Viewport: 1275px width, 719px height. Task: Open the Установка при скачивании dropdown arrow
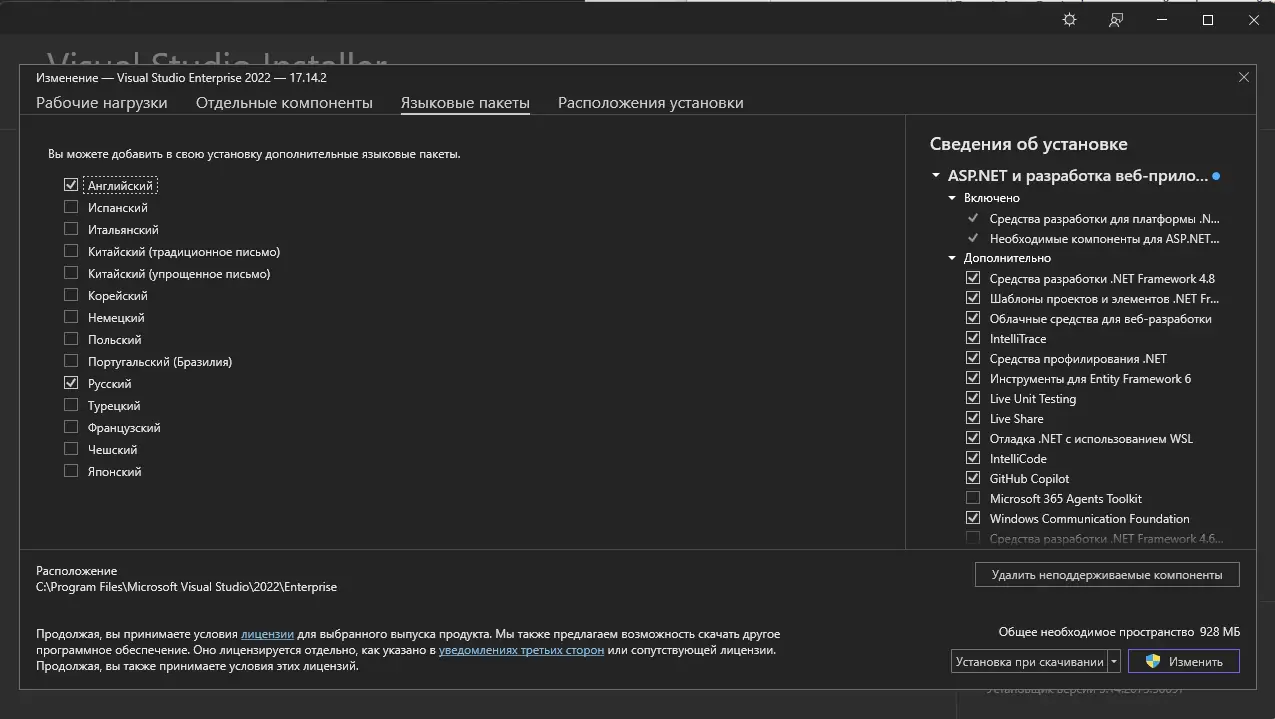pos(1113,661)
